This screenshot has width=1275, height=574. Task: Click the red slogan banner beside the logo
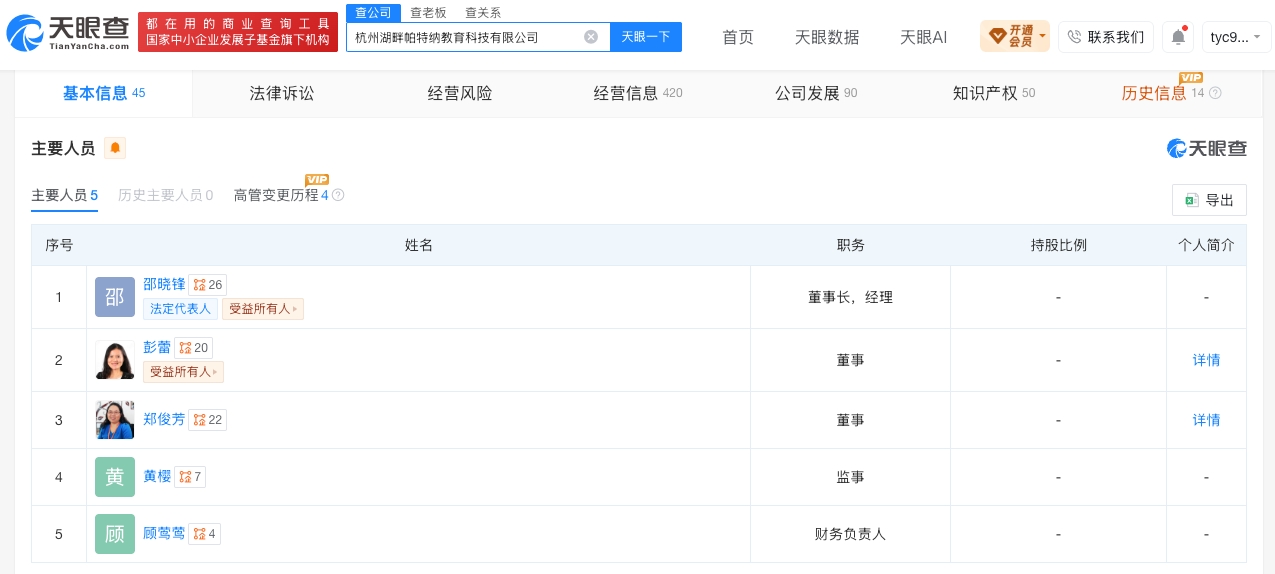(237, 31)
